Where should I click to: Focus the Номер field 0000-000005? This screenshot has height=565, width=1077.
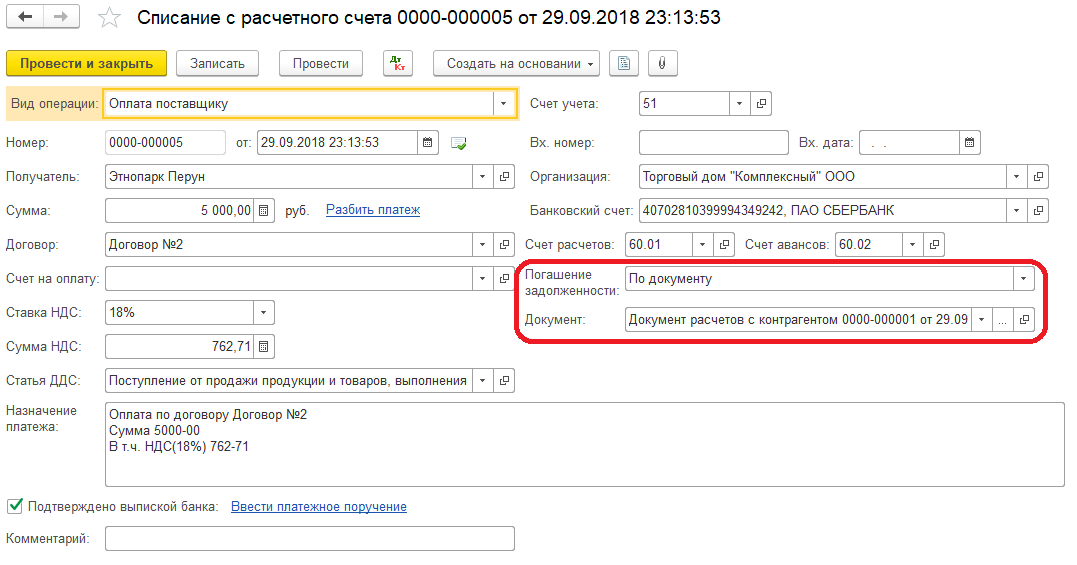tap(166, 143)
